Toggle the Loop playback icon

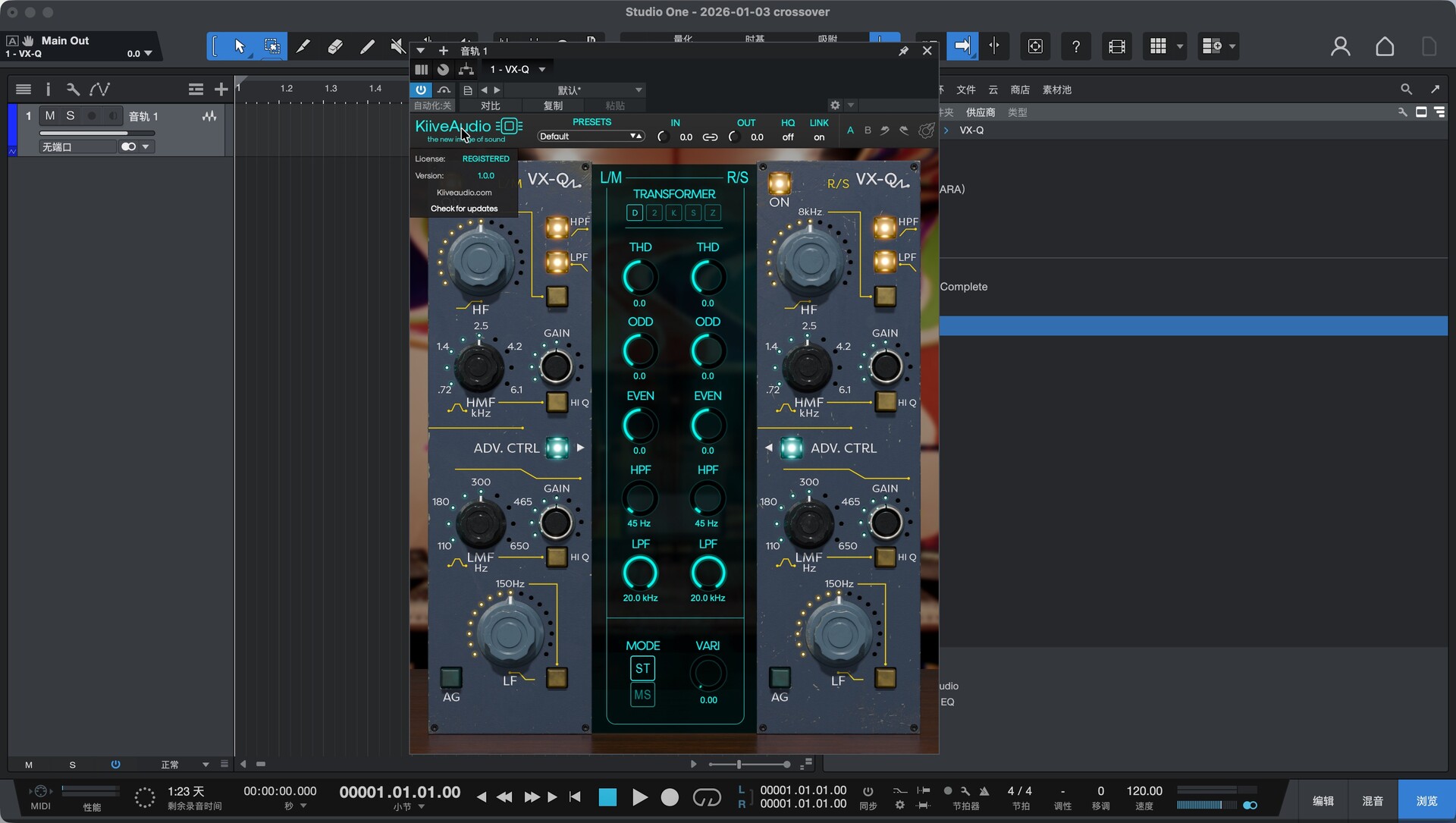pyautogui.click(x=707, y=797)
